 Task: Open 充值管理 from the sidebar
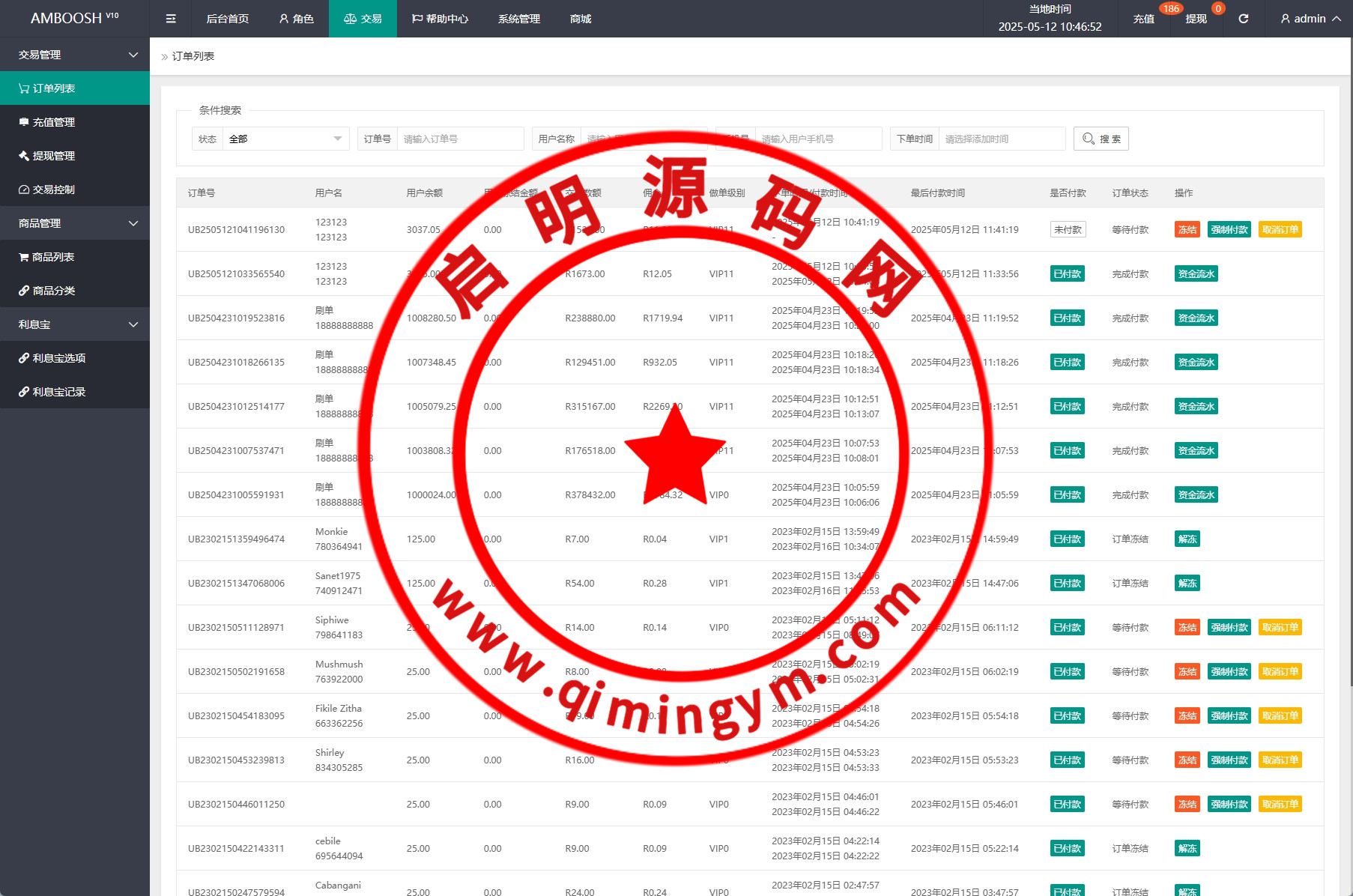[54, 122]
